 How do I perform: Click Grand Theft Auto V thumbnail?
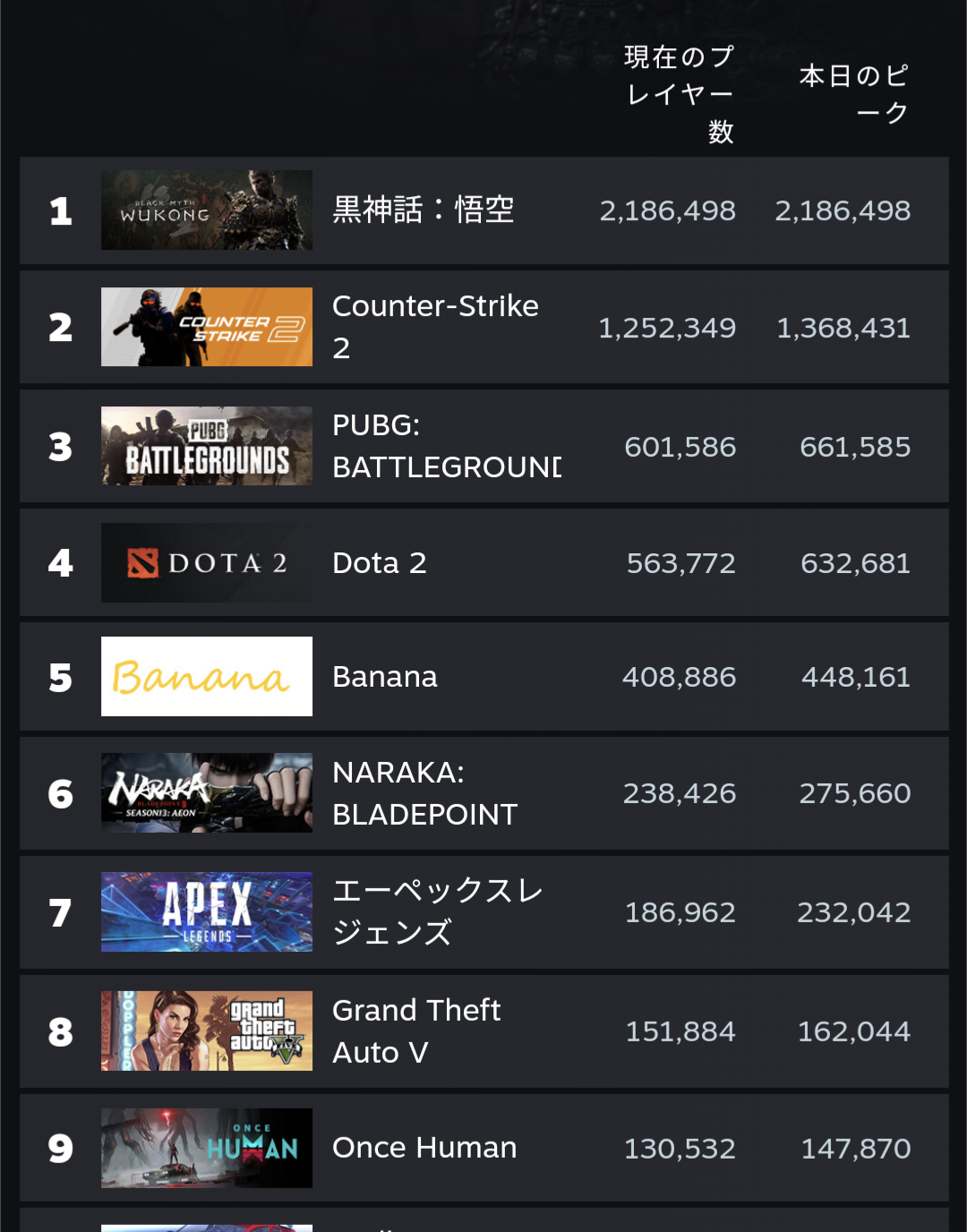[207, 1031]
